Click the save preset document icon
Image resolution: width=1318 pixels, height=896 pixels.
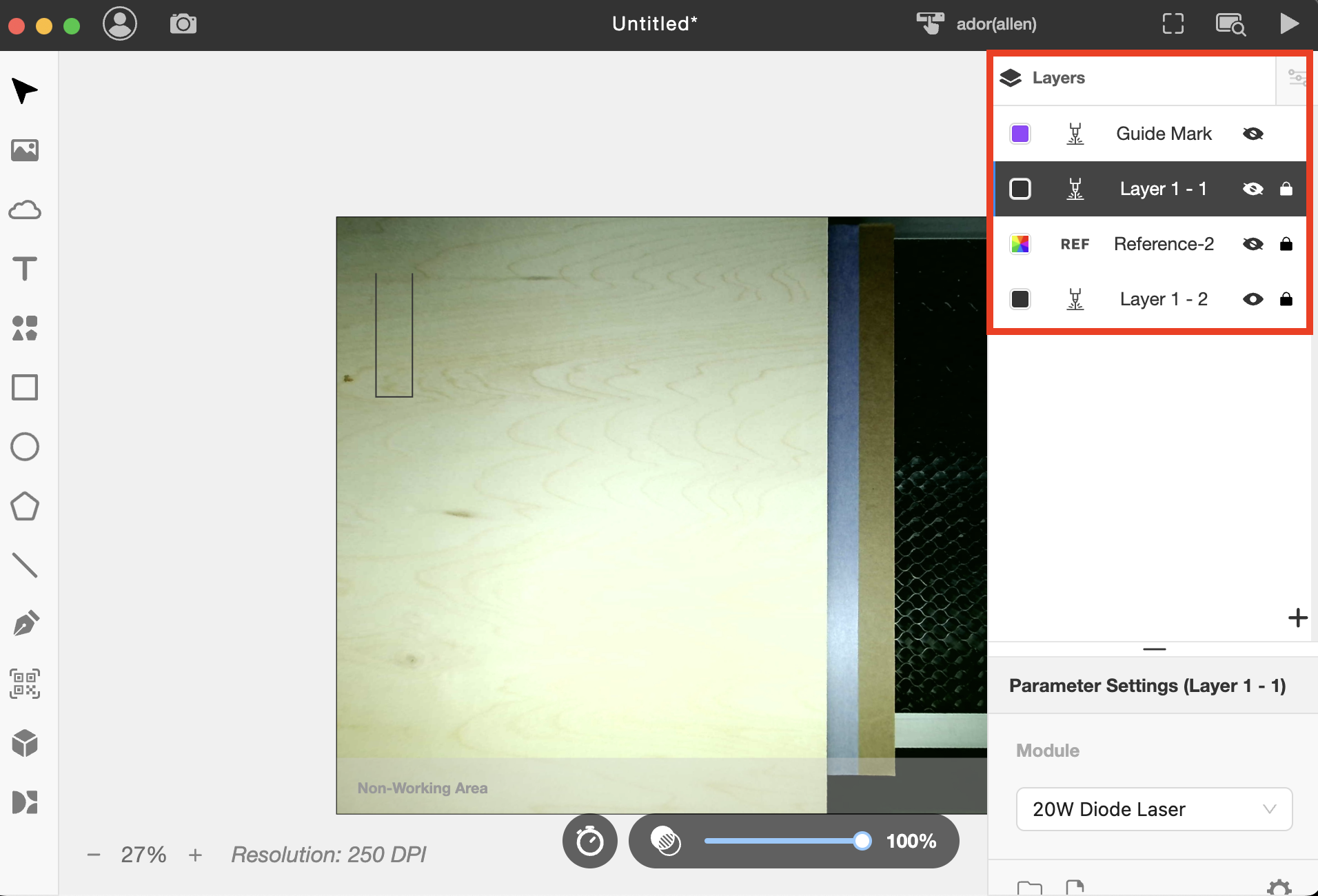point(1075,888)
